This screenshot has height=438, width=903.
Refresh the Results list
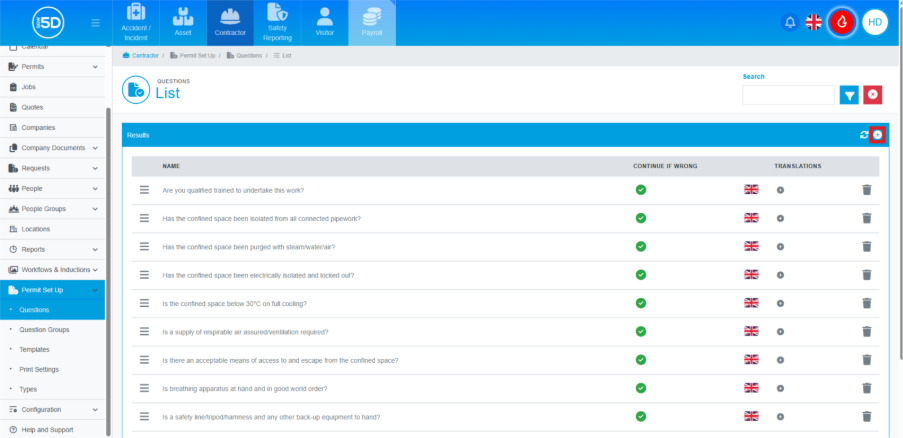(x=864, y=135)
